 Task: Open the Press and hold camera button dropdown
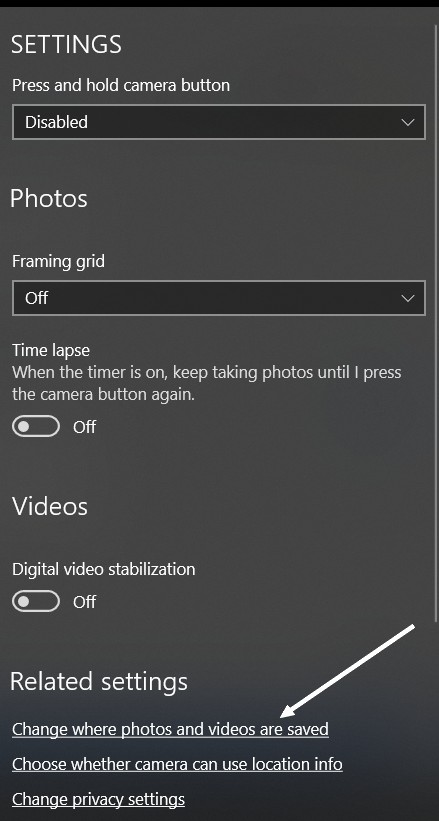(x=218, y=122)
